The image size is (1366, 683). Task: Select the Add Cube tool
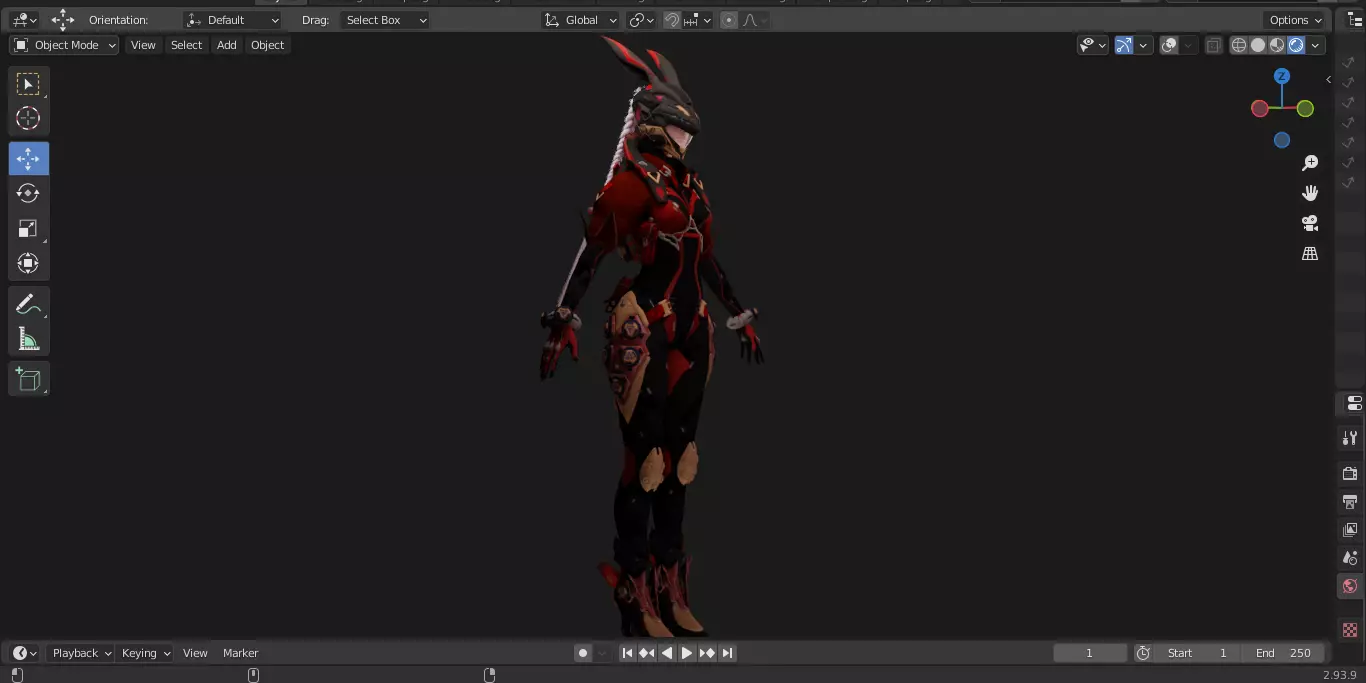click(x=28, y=379)
